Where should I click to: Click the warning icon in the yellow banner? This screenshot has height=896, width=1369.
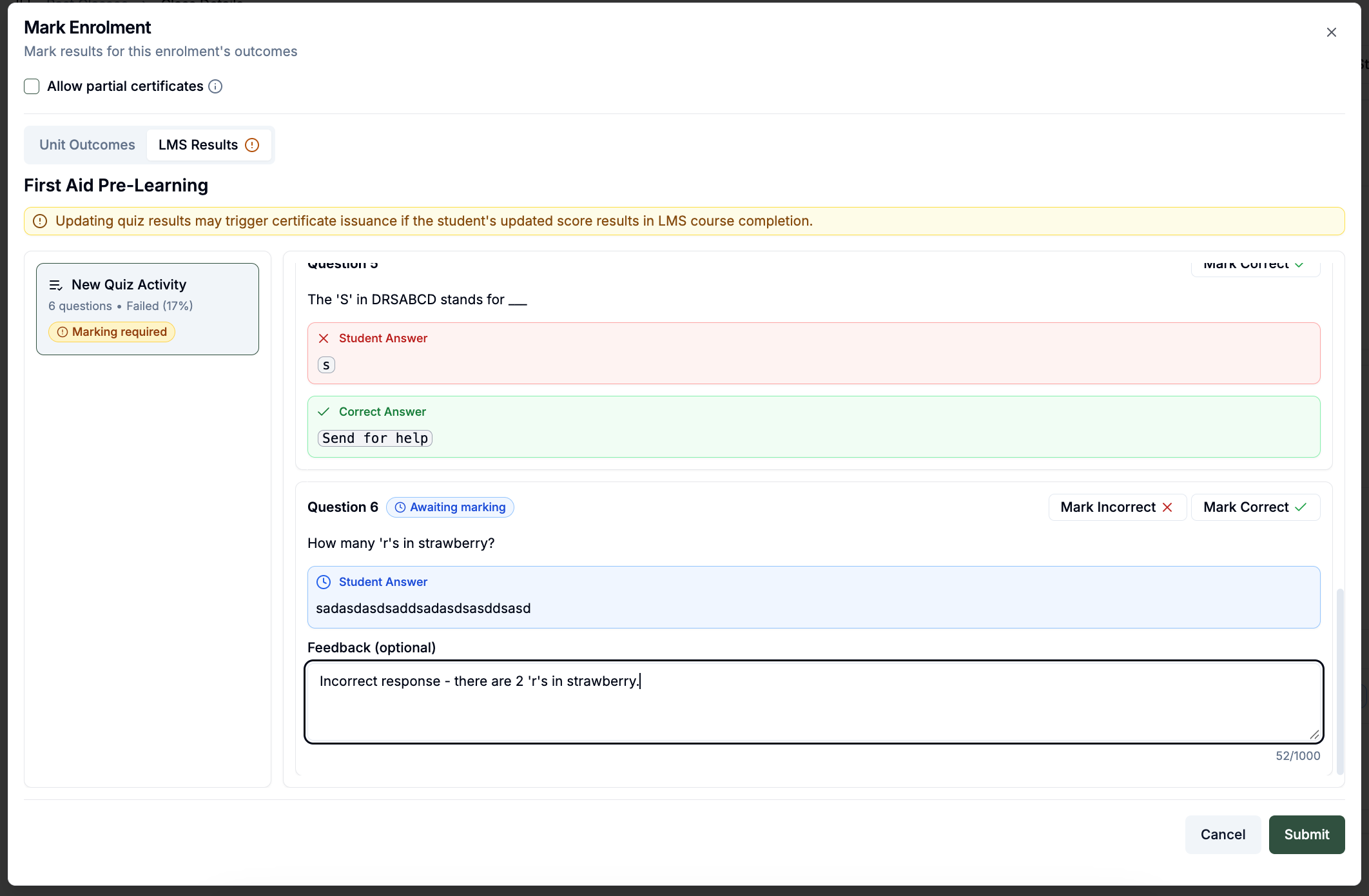[x=40, y=221]
